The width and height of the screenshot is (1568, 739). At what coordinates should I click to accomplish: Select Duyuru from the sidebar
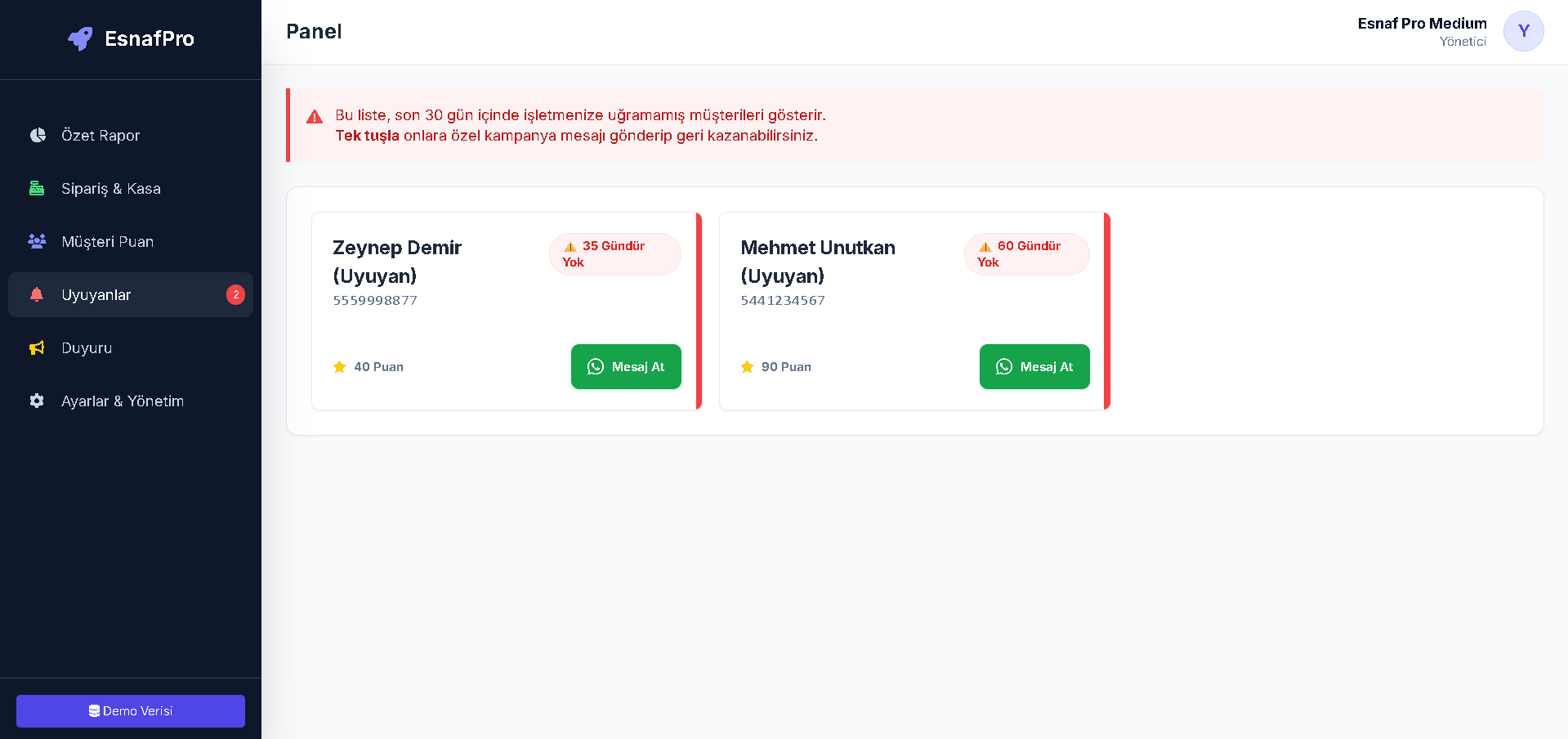tap(87, 347)
